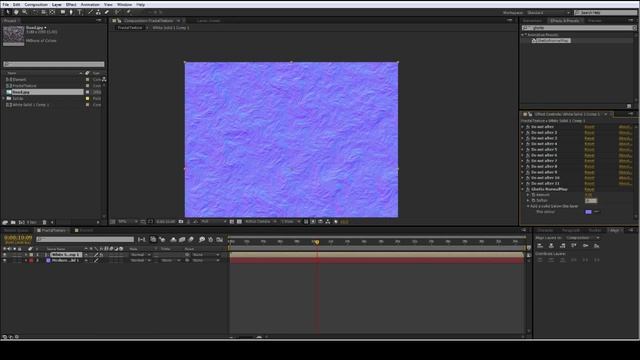Image resolution: width=640 pixels, height=360 pixels.
Task: Select the Zoom magnifier tool
Action: pos(24,12)
